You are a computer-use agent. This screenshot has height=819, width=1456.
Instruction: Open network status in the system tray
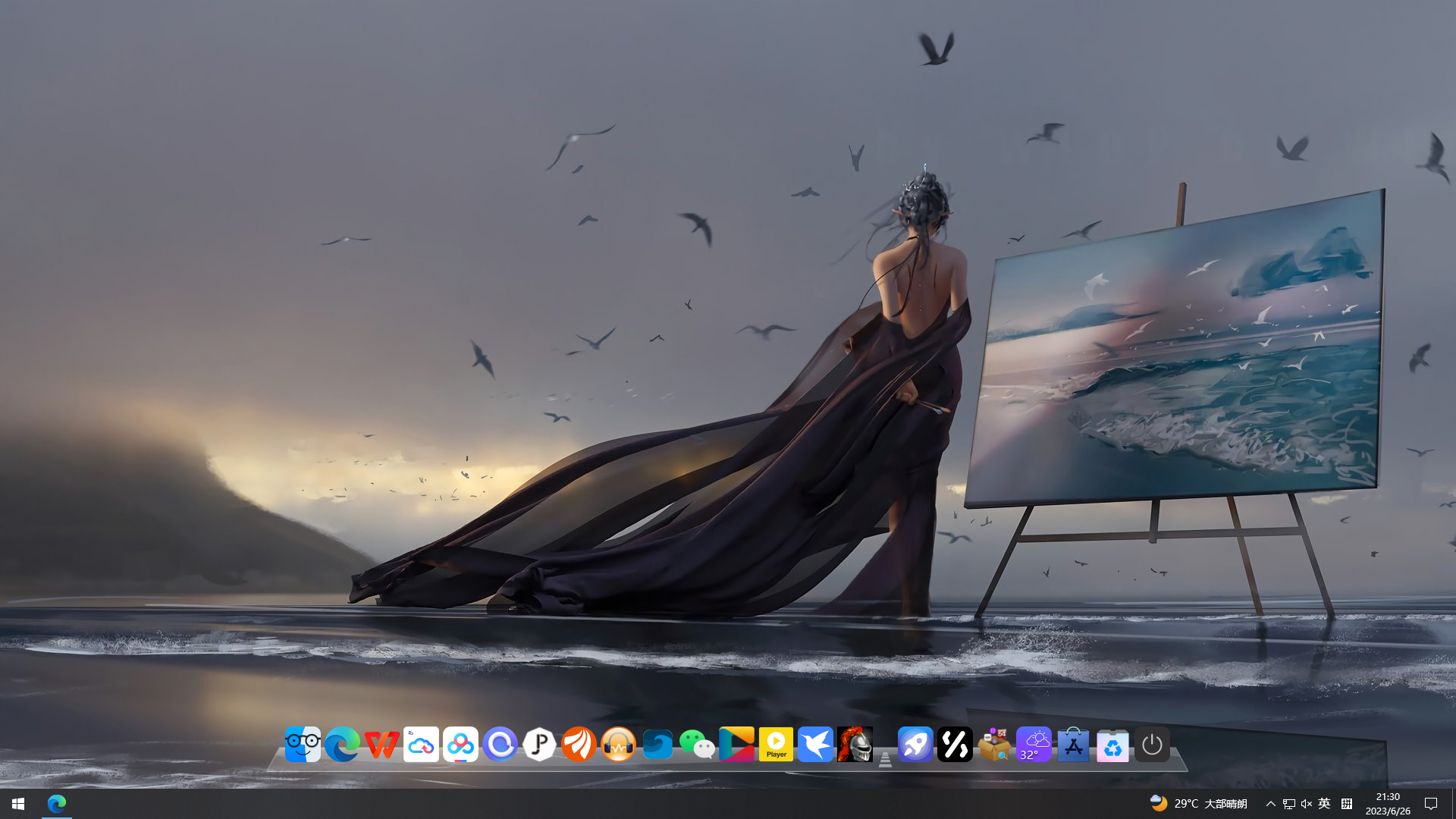pyautogui.click(x=1288, y=804)
